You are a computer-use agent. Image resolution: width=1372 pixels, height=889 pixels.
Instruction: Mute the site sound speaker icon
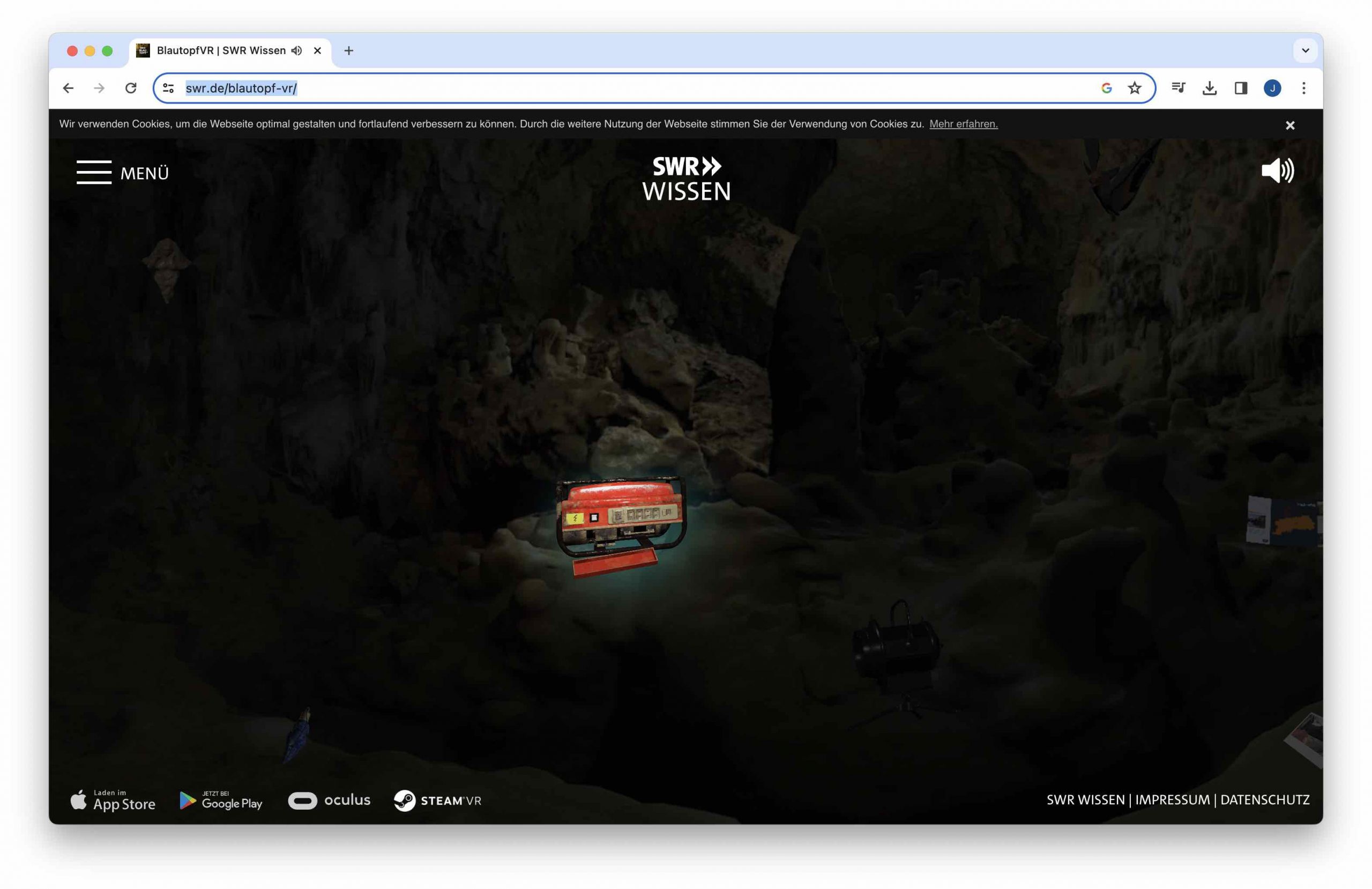(x=1278, y=171)
